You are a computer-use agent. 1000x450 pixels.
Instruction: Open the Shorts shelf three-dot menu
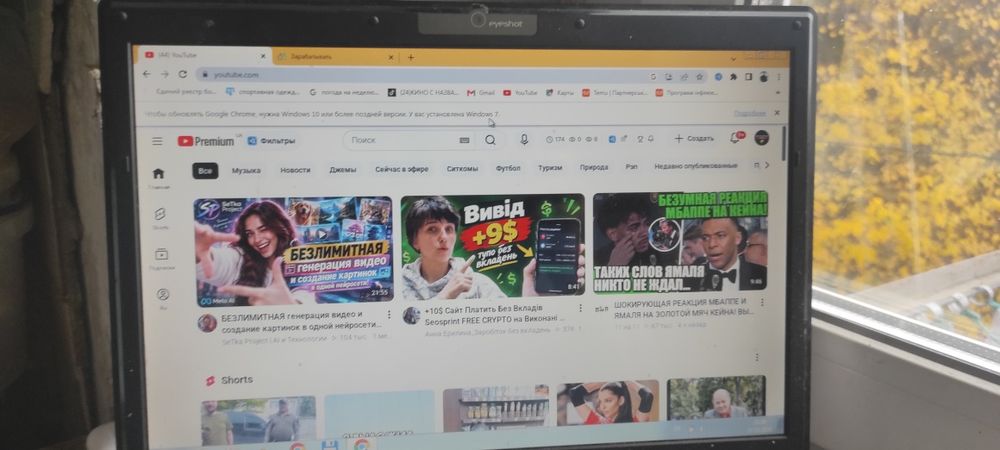[757, 358]
